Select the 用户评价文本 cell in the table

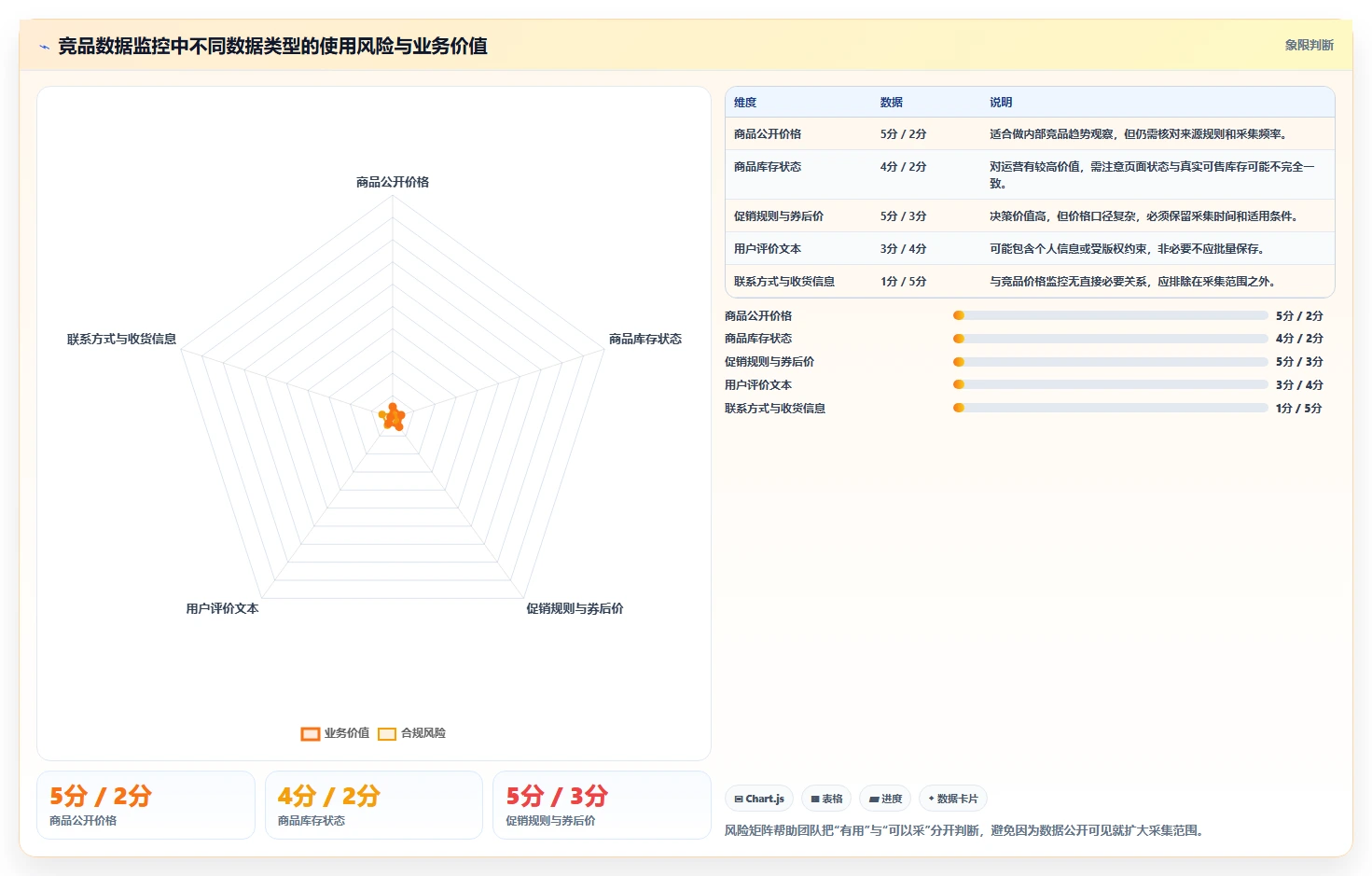[x=768, y=249]
